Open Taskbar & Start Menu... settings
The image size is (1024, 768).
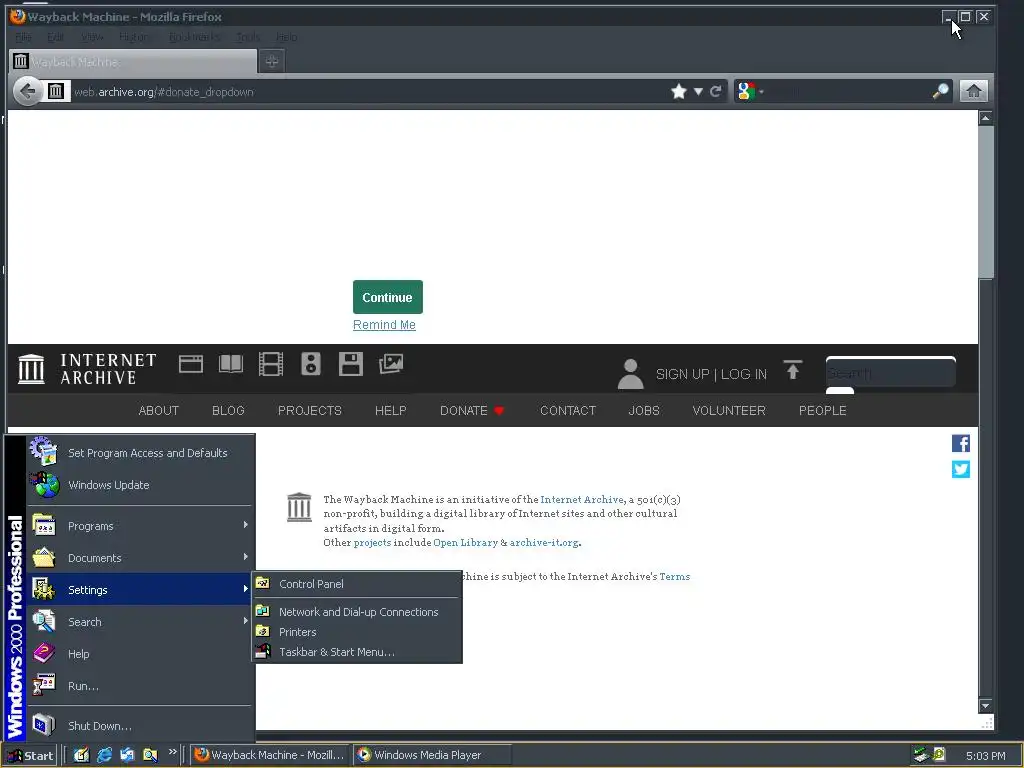(x=357, y=652)
